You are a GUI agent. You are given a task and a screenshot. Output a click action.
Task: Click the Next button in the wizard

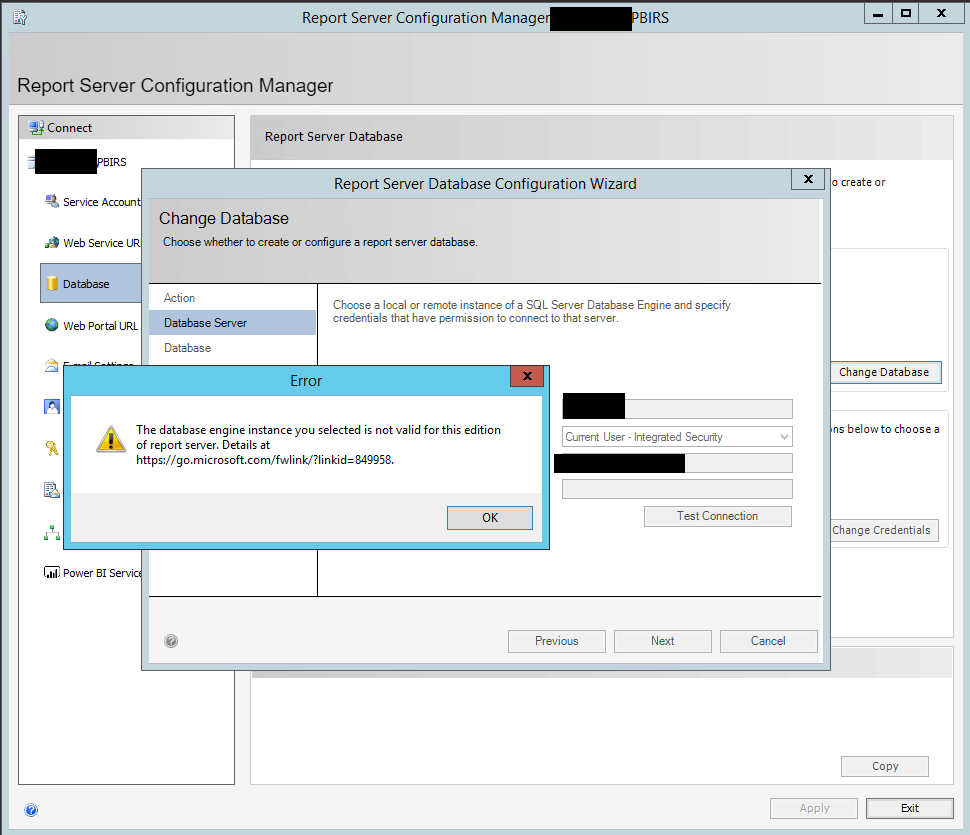[x=663, y=641]
